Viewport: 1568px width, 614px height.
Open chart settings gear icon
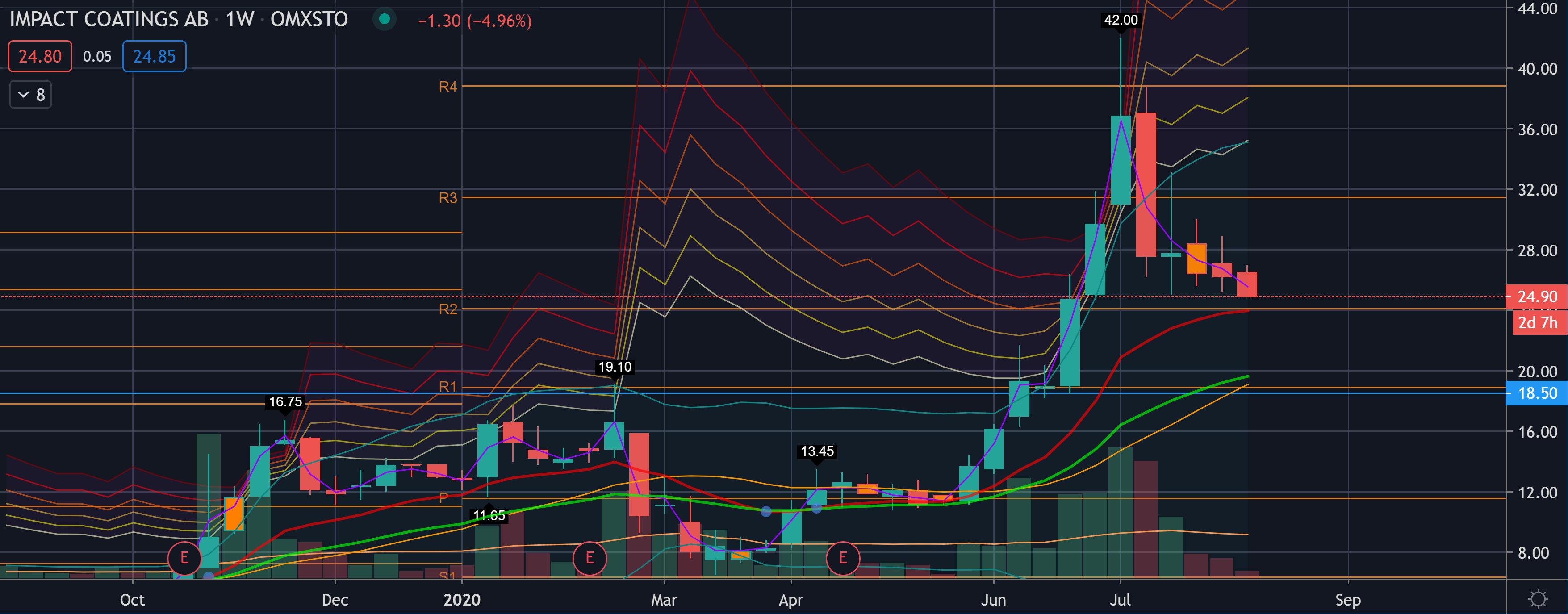point(1538,599)
